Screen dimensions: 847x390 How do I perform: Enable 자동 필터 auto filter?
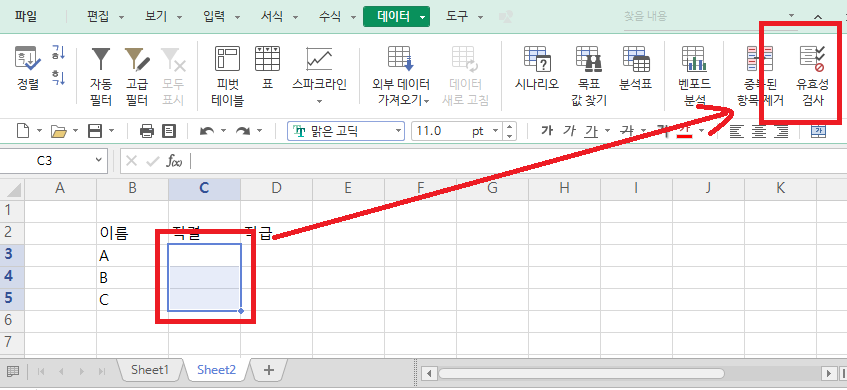pyautogui.click(x=100, y=77)
